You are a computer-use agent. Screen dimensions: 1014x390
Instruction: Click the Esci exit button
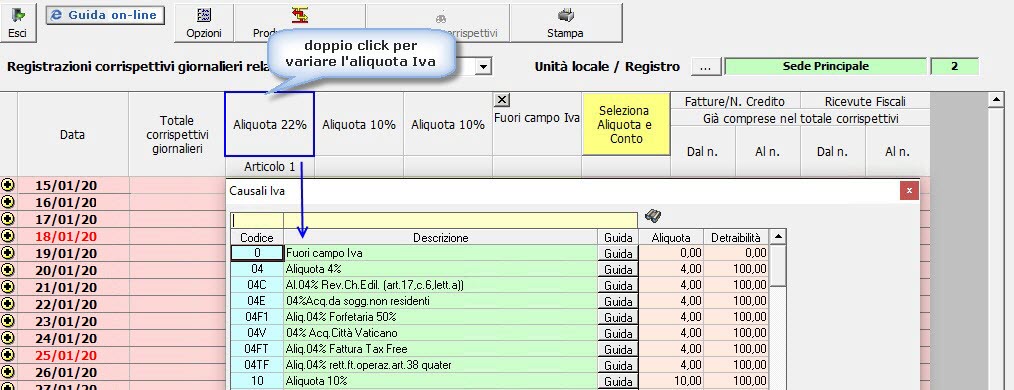[x=17, y=23]
